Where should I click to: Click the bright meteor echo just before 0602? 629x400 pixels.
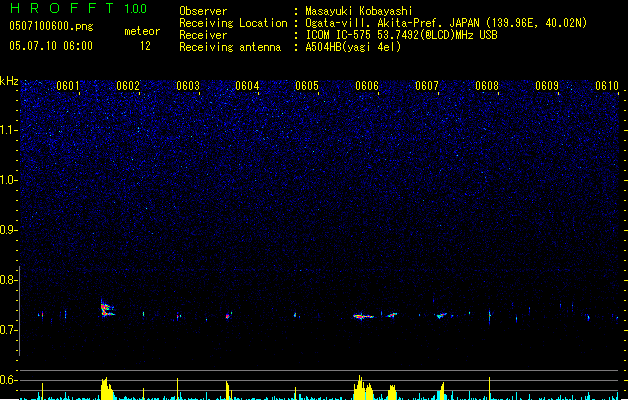[107, 309]
